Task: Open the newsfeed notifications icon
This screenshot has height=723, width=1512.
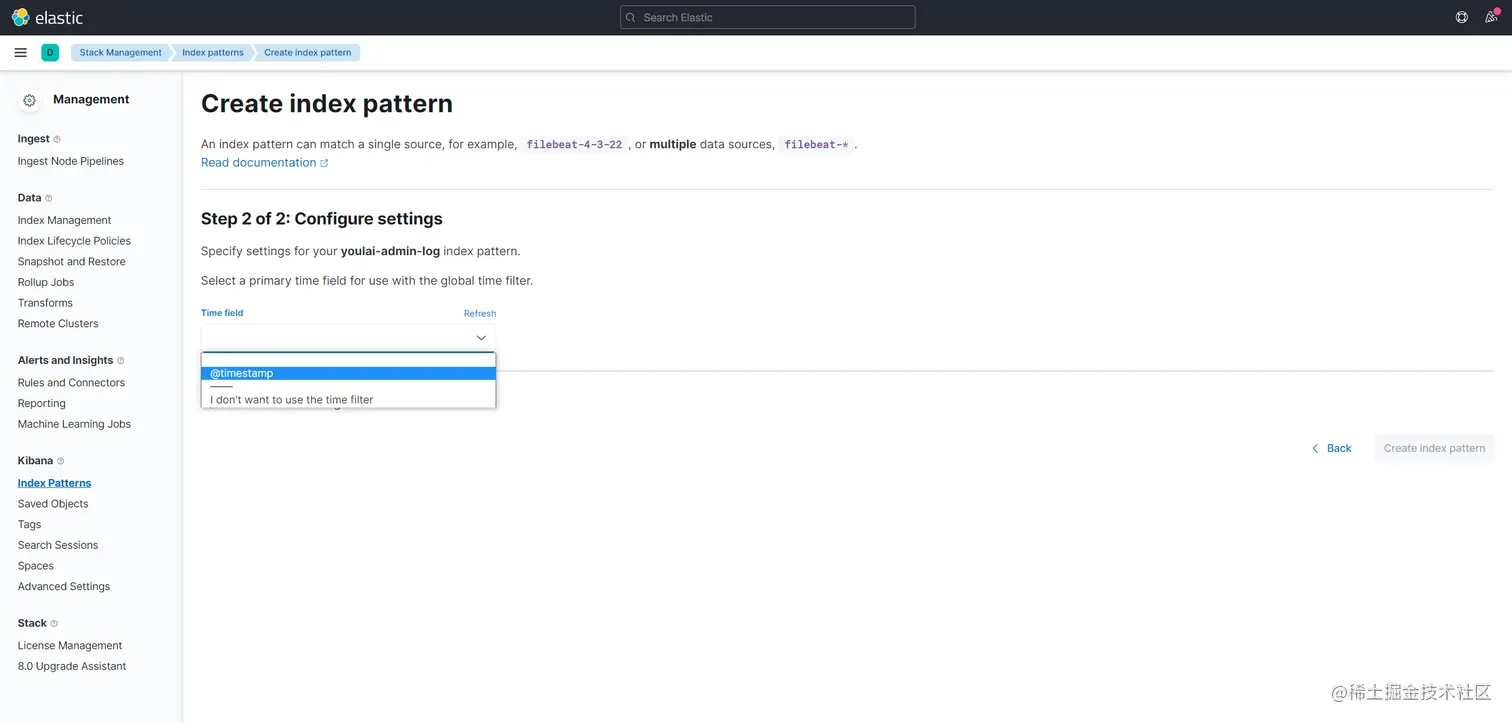Action: 1491,17
